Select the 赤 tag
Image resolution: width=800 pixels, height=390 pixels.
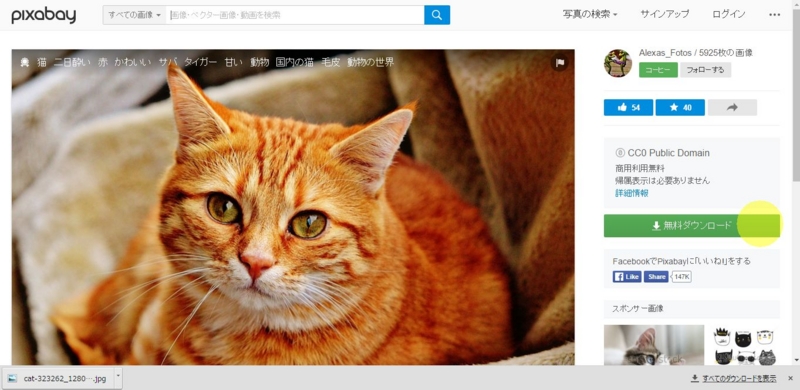(103, 62)
